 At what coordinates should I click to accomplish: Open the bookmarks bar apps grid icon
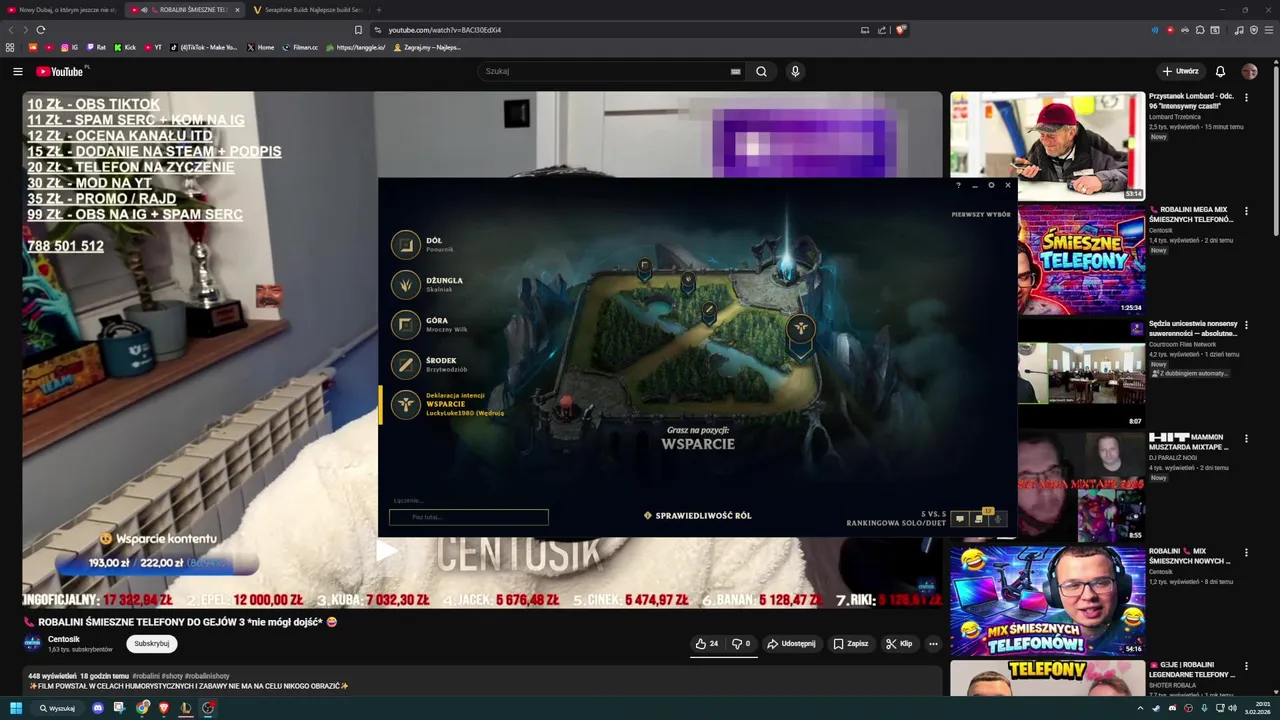click(10, 47)
